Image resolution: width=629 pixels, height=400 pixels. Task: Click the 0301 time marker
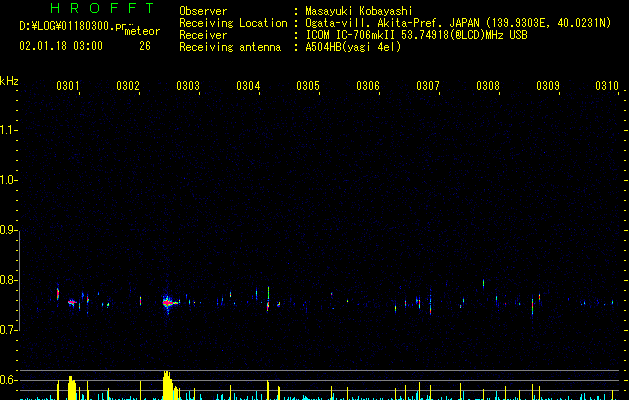[x=68, y=86]
